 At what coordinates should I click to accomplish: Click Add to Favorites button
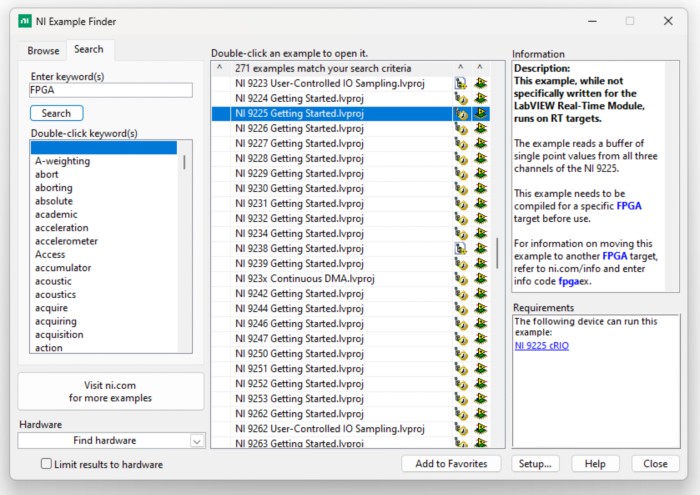pyautogui.click(x=451, y=464)
